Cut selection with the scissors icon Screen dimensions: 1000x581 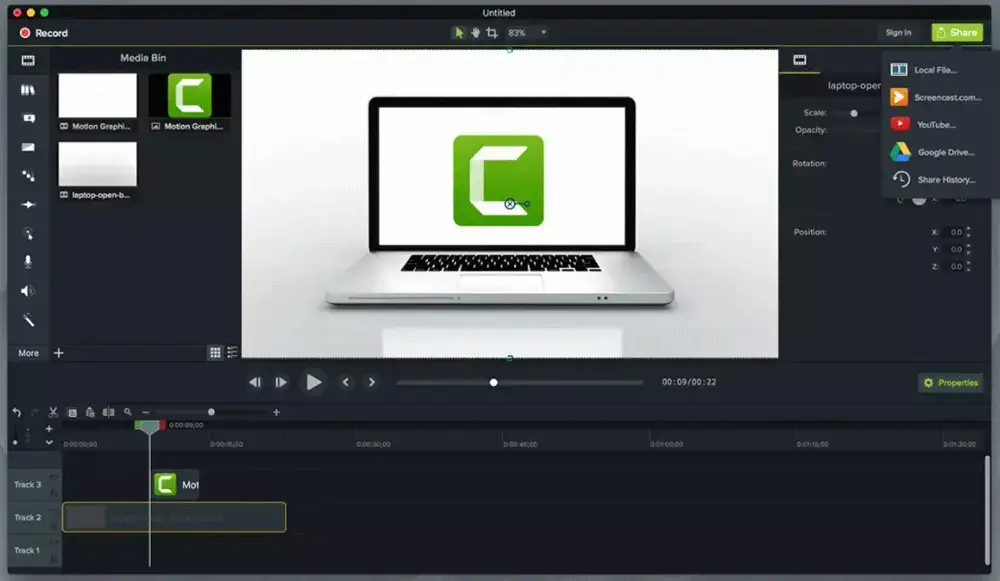[53, 413]
